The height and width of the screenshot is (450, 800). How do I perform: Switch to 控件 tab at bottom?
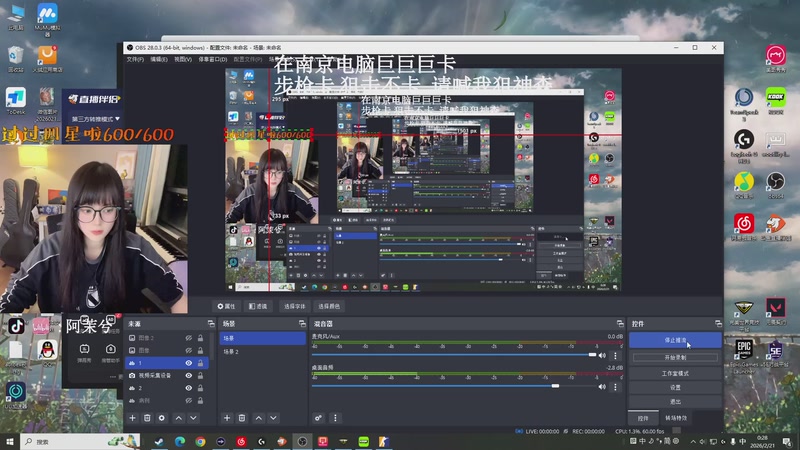click(643, 418)
